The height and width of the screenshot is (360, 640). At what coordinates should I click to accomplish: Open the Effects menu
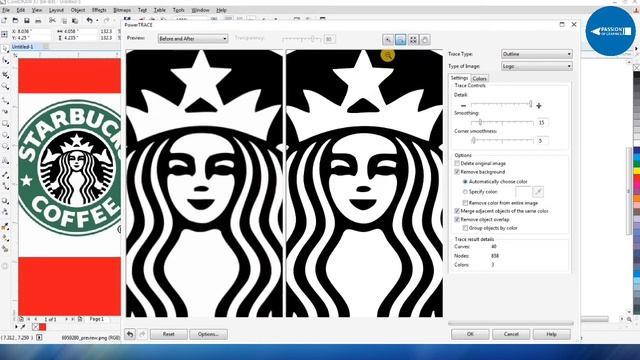coord(99,10)
